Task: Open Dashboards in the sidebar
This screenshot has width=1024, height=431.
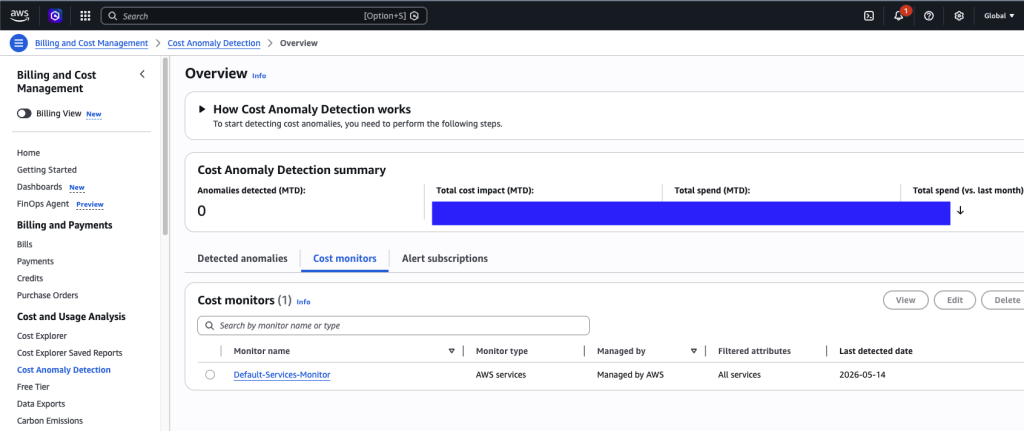Action: 40,187
